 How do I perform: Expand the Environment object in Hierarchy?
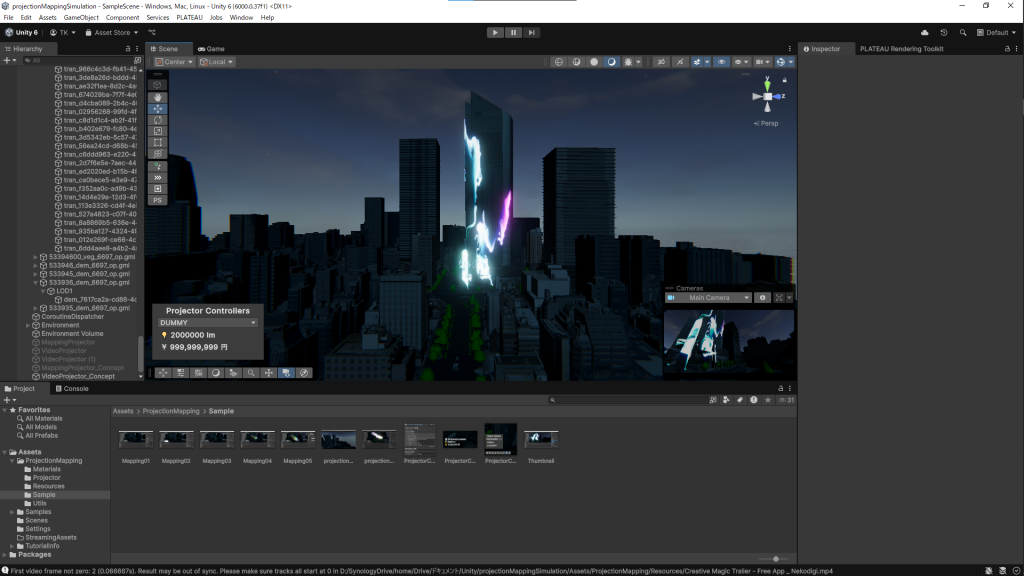[x=28, y=325]
